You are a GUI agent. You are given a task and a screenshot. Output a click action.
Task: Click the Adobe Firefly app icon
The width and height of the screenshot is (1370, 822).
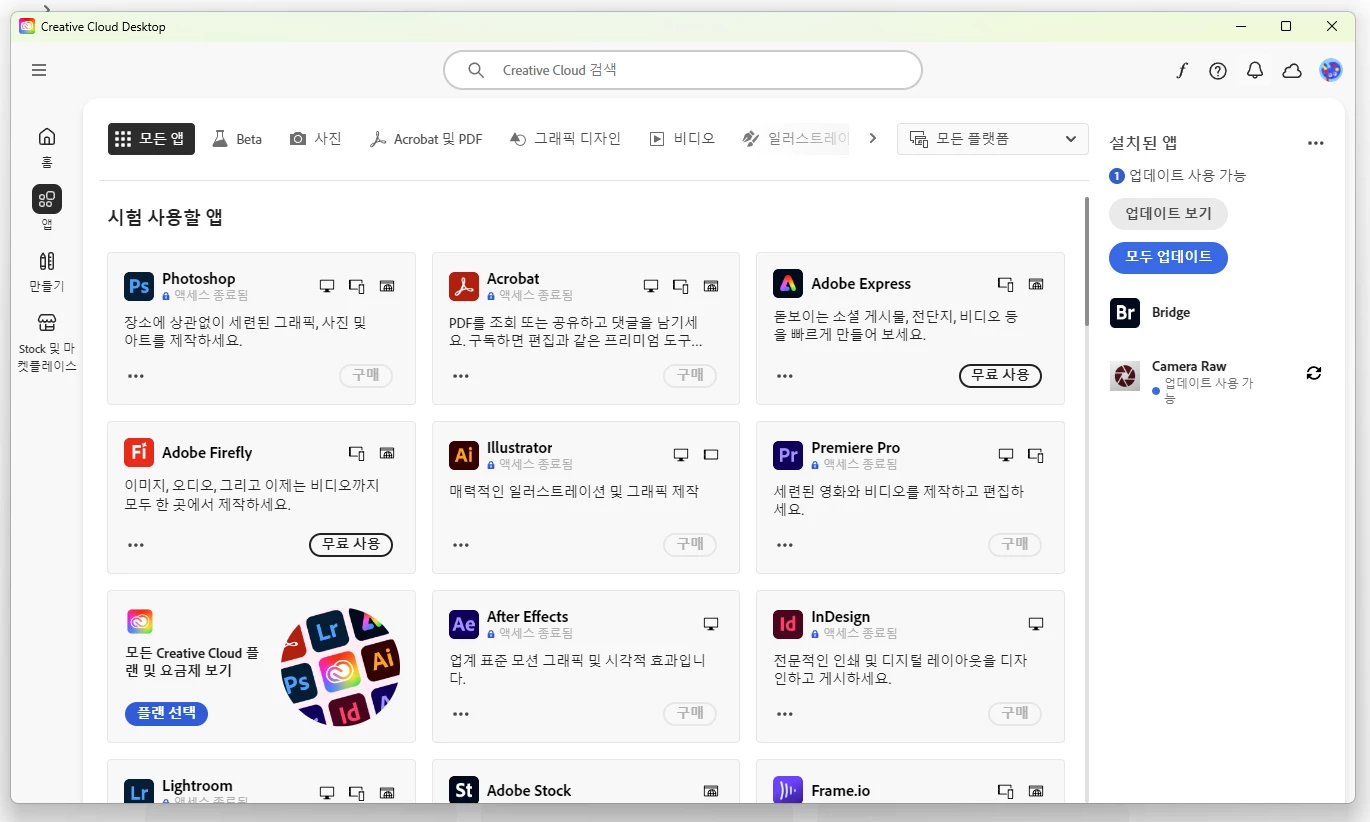tap(139, 452)
